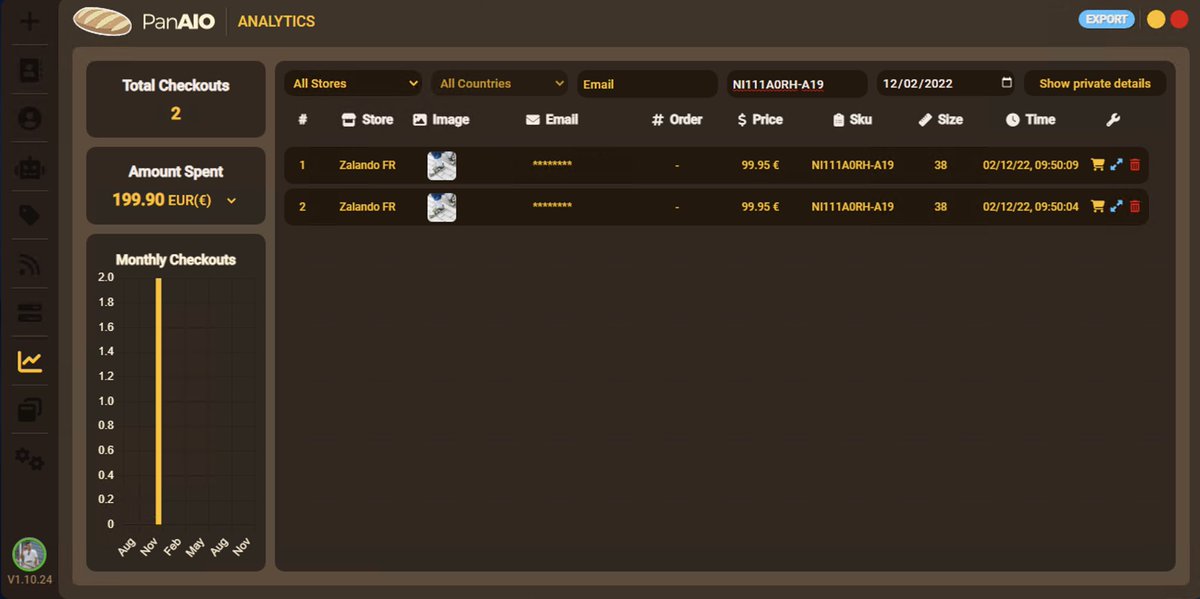Click the yellow minimize circle button

(x=1156, y=19)
